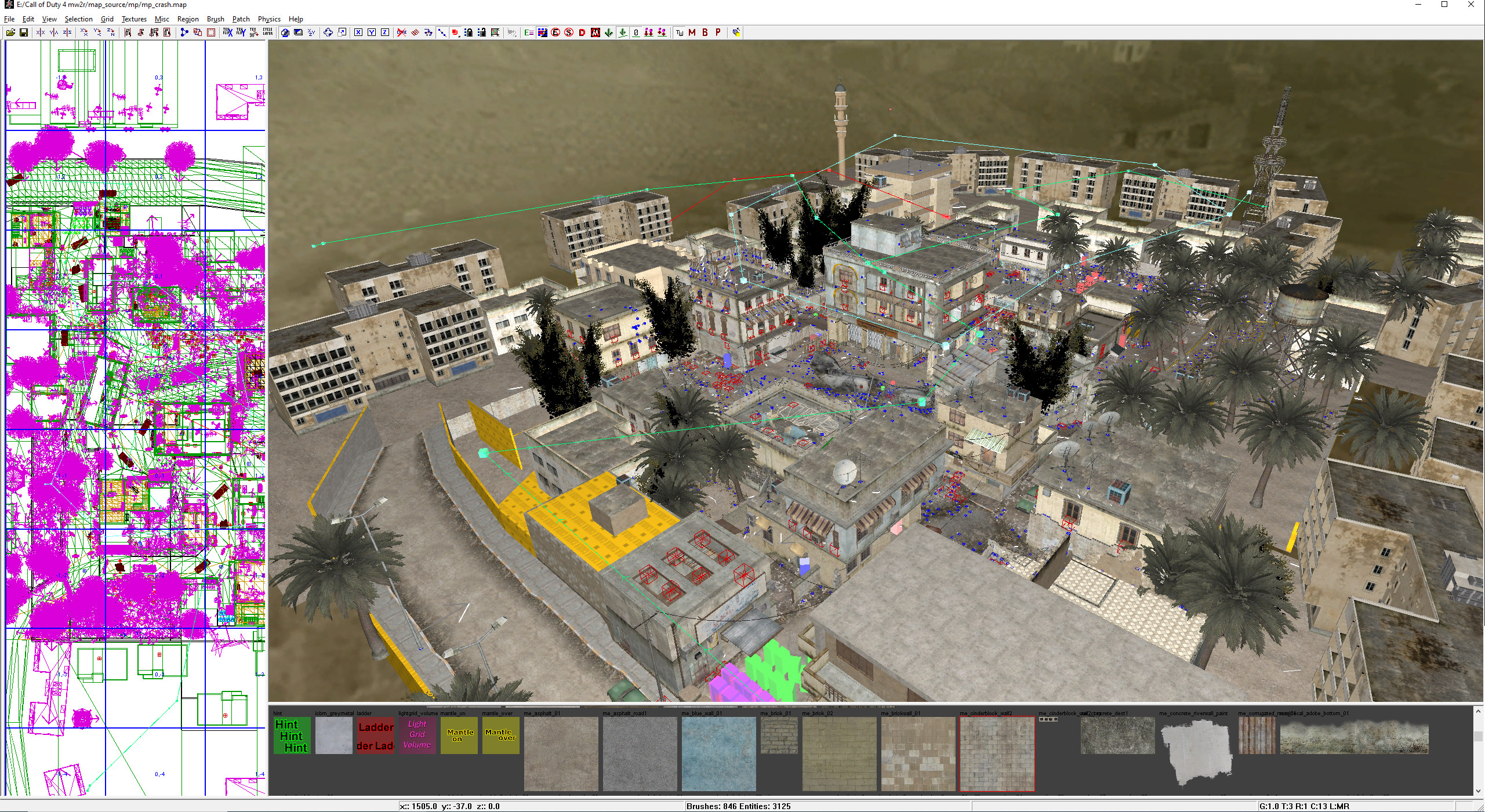
Task: Toggle the red stacked squares button
Action: point(455,32)
